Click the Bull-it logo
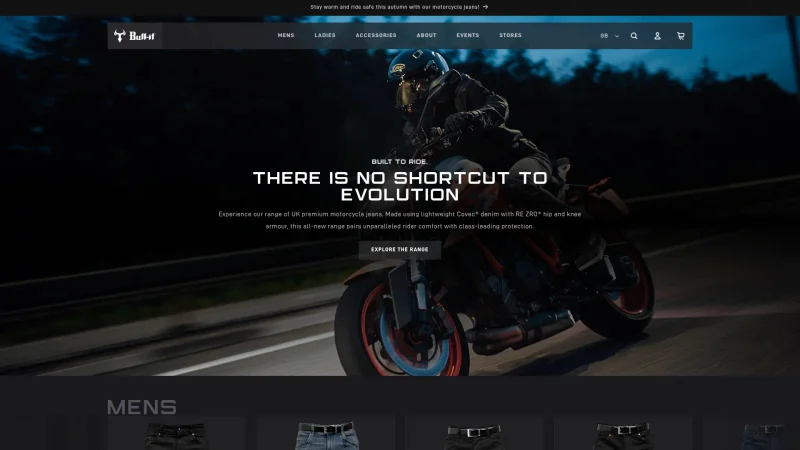This screenshot has width=800, height=450. (x=134, y=36)
